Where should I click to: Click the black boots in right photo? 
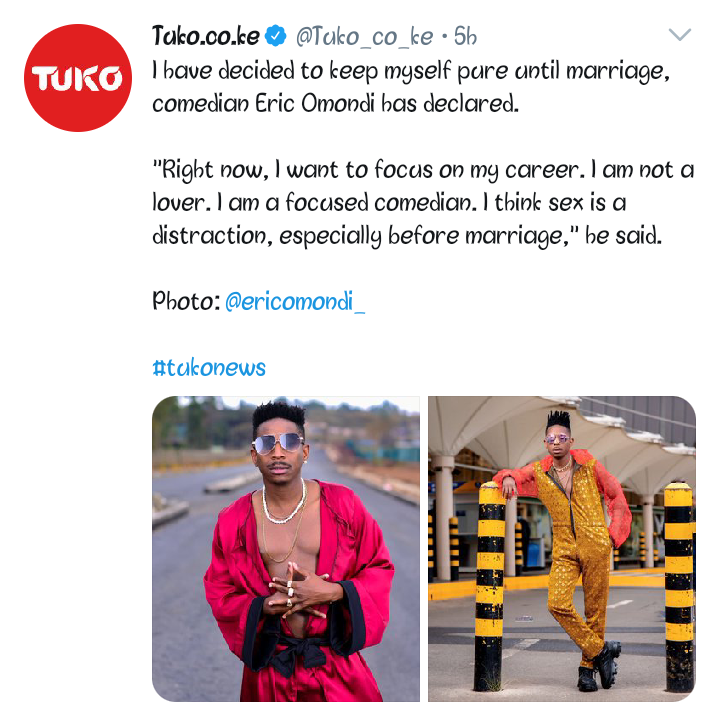coord(599,666)
